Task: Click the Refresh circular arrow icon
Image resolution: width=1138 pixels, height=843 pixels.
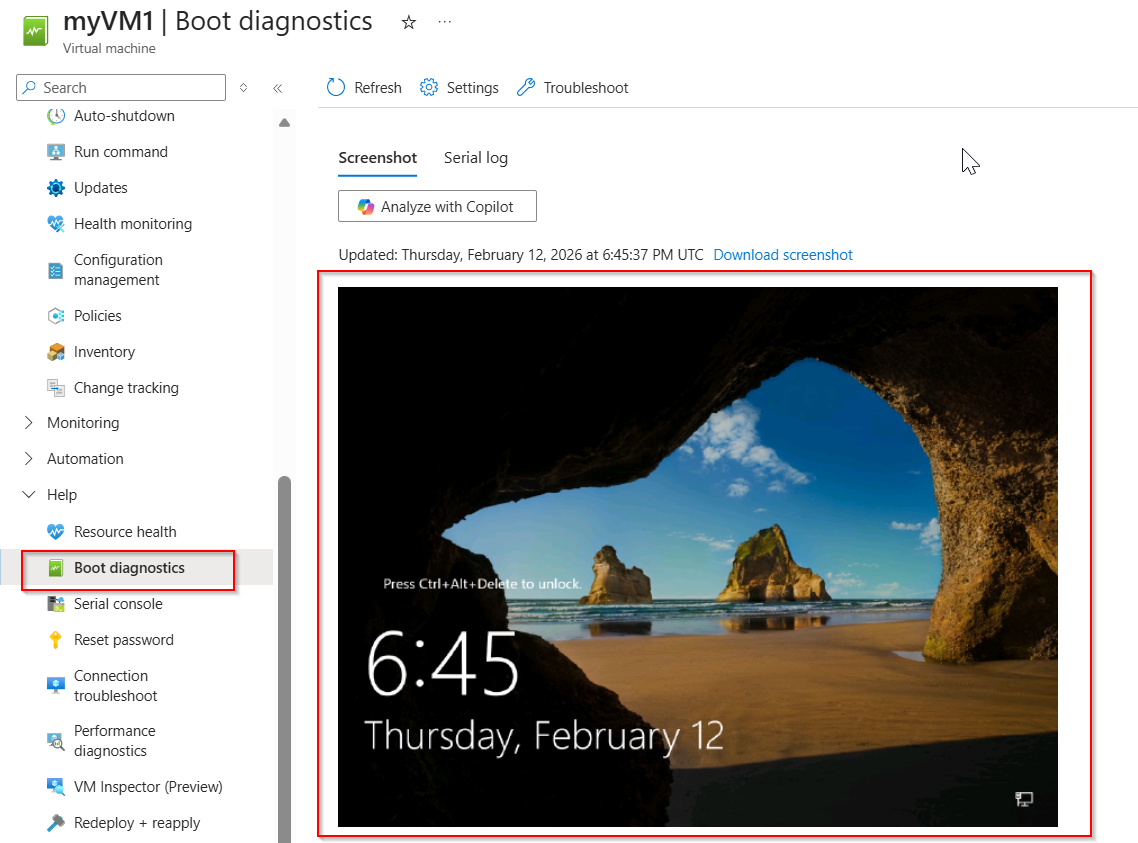Action: click(336, 88)
